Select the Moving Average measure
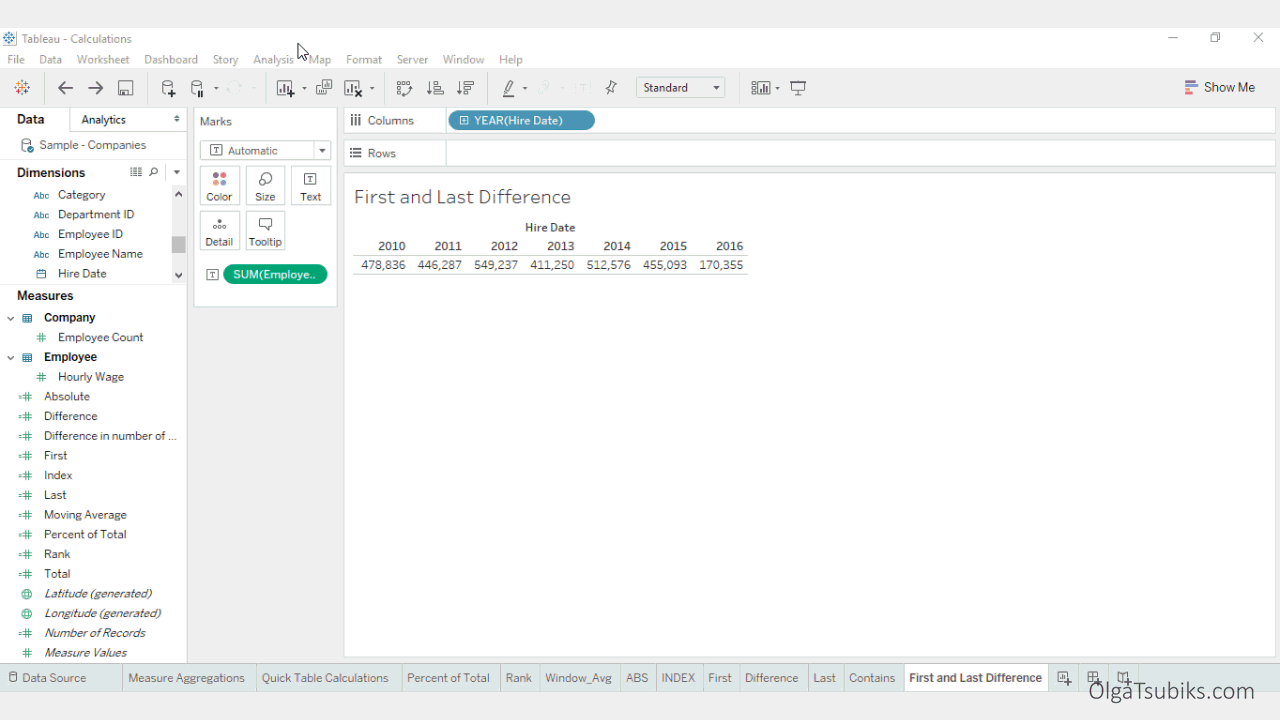Viewport: 1280px width, 720px height. click(85, 515)
